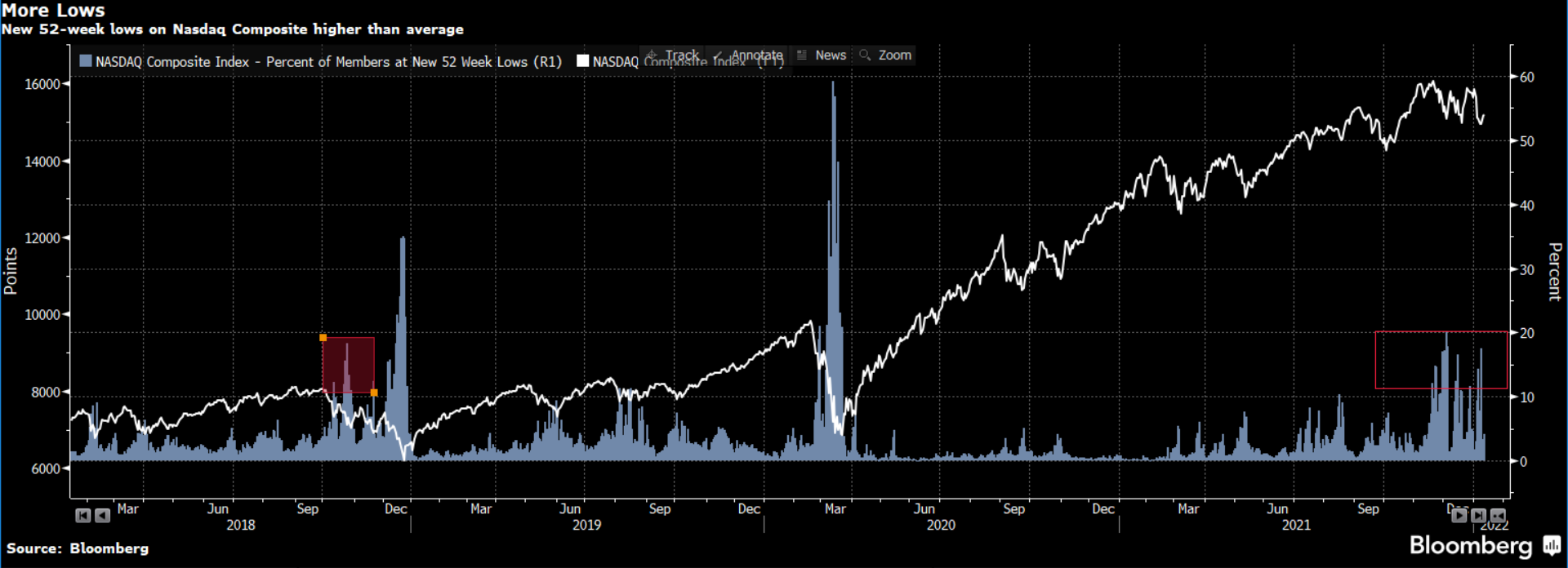Grab the top-left orange handle of the shaded annotation
Screen dimensions: 1568x568
click(323, 337)
